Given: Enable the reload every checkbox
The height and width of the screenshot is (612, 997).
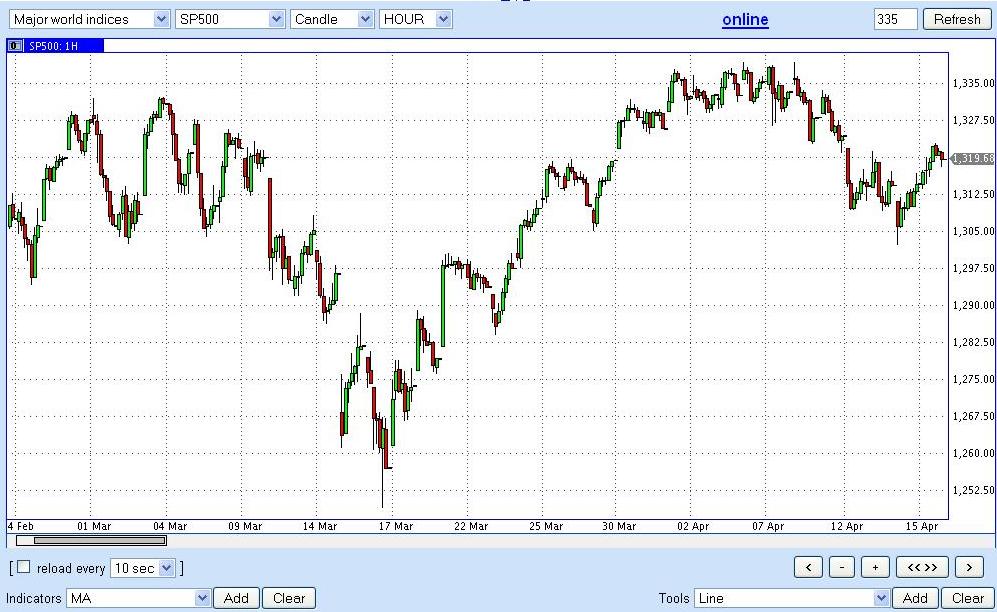Looking at the screenshot, I should pyautogui.click(x=24, y=567).
